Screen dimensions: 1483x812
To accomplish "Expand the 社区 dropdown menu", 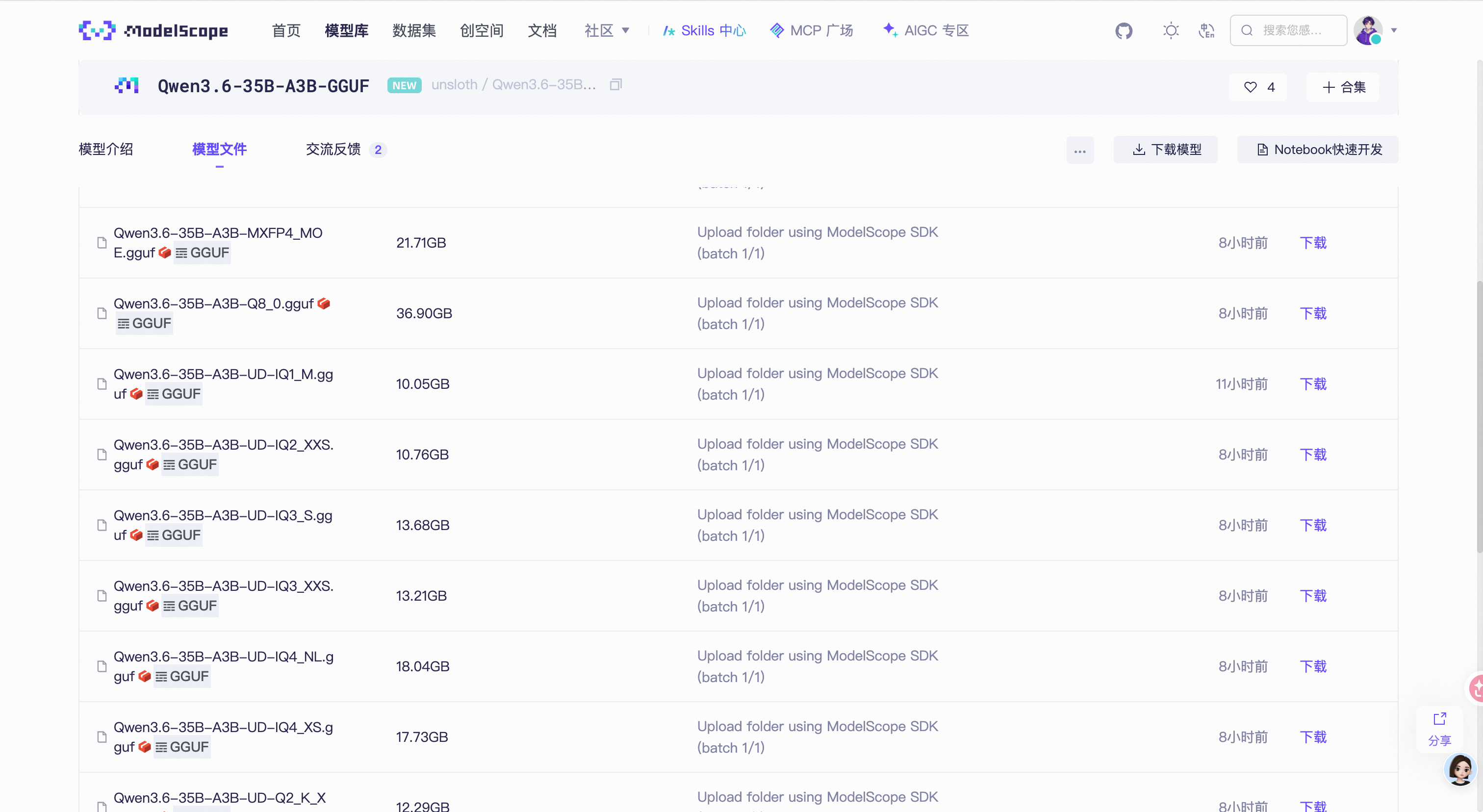I will [607, 30].
